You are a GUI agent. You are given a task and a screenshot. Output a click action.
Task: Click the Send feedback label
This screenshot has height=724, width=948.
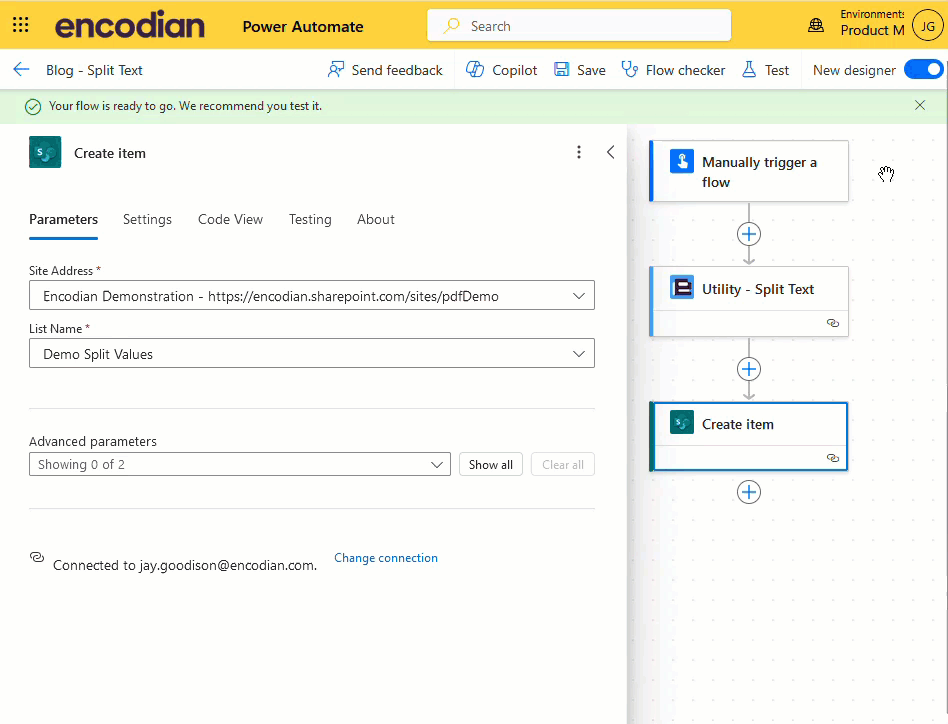pos(397,70)
